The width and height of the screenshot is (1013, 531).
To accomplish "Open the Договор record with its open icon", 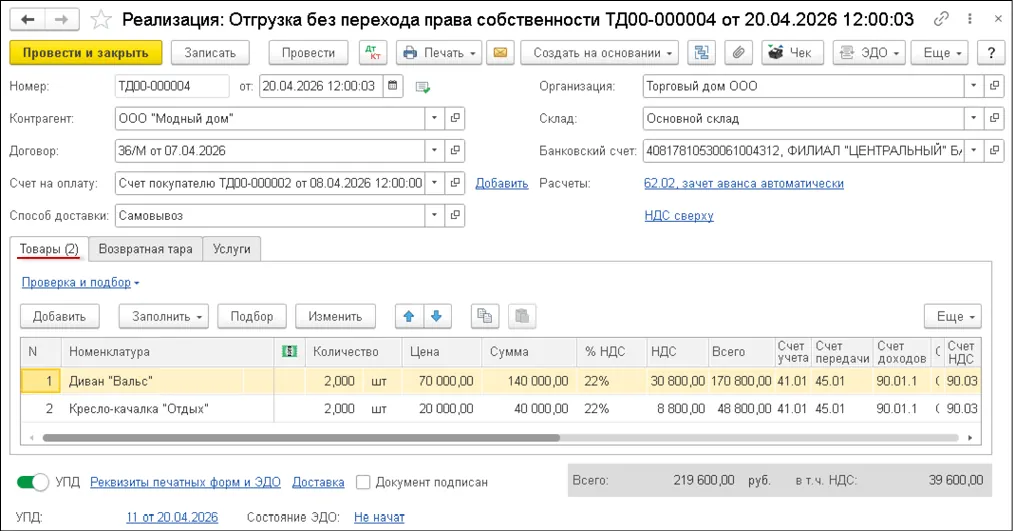I will [455, 151].
